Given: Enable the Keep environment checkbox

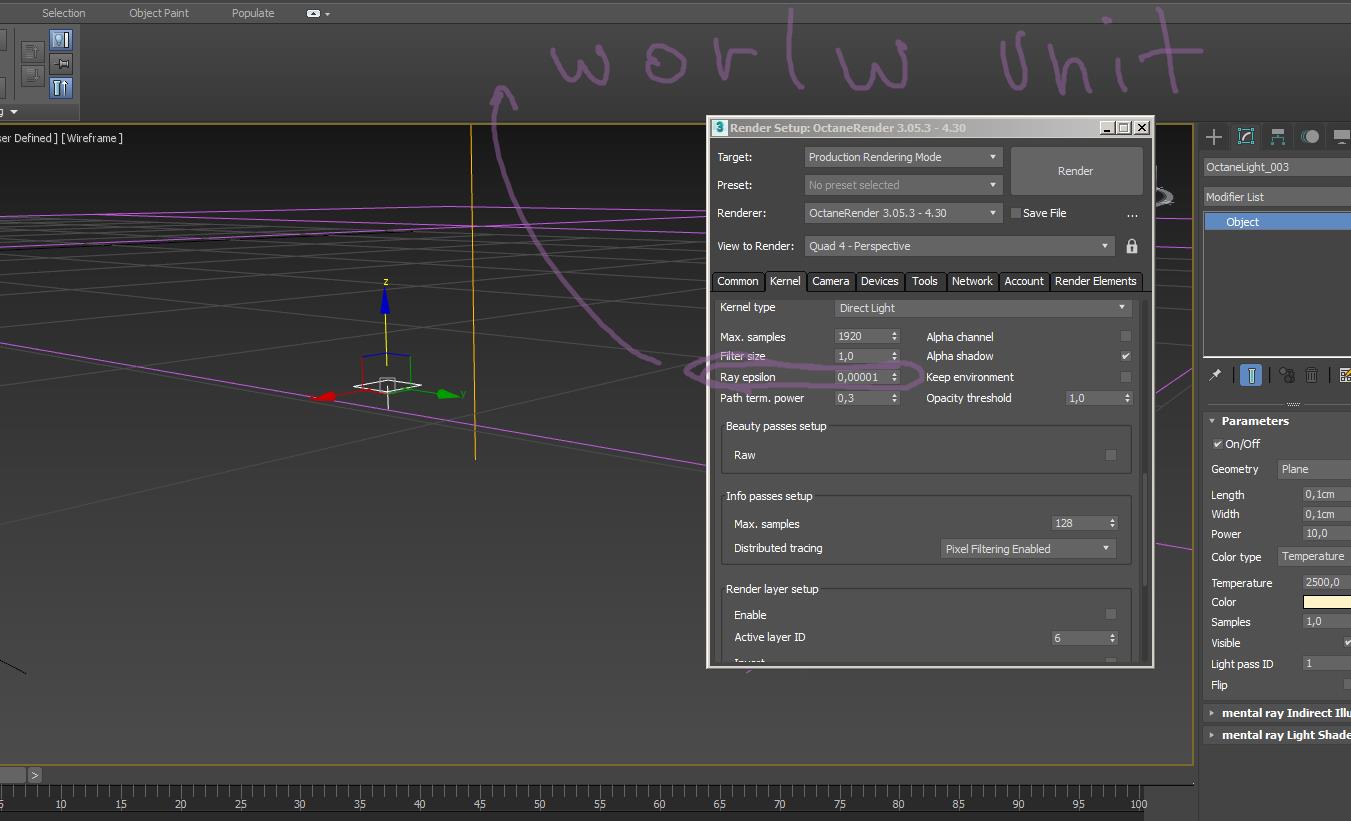Looking at the screenshot, I should click(1126, 377).
